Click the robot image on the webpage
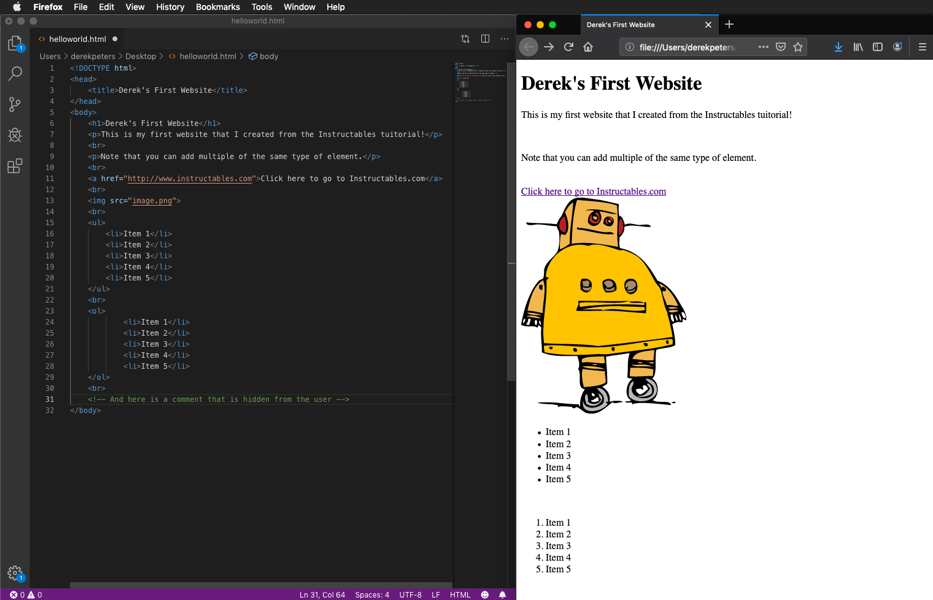Image resolution: width=933 pixels, height=600 pixels. [x=603, y=305]
